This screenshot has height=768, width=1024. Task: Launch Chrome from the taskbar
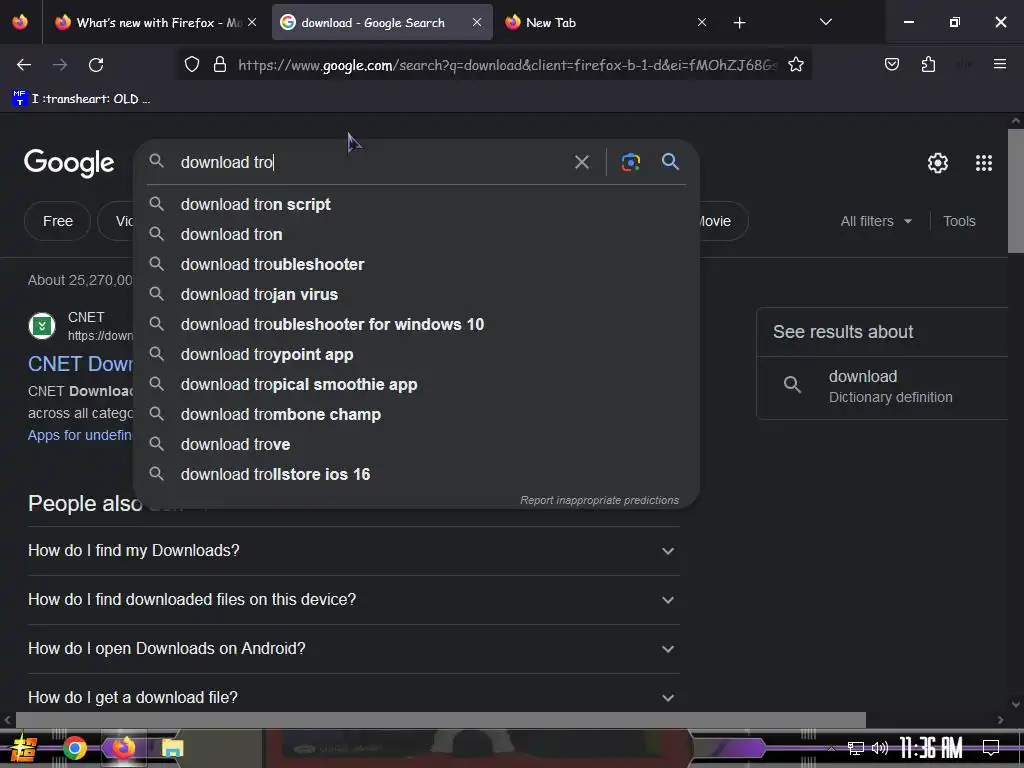pos(75,748)
